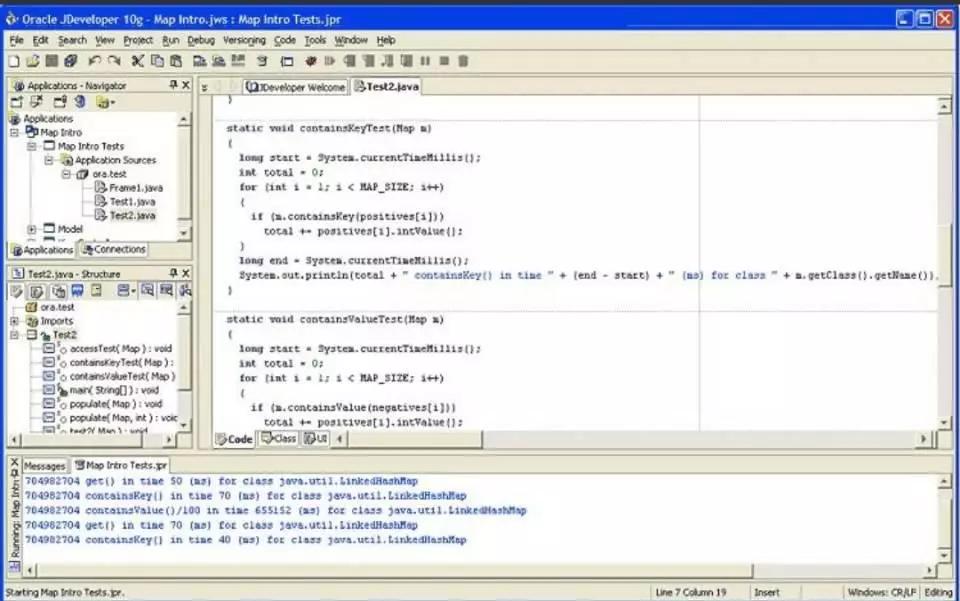Pin the Test2.java Structure panel
Screen dimensions: 960x601
(x=173, y=272)
